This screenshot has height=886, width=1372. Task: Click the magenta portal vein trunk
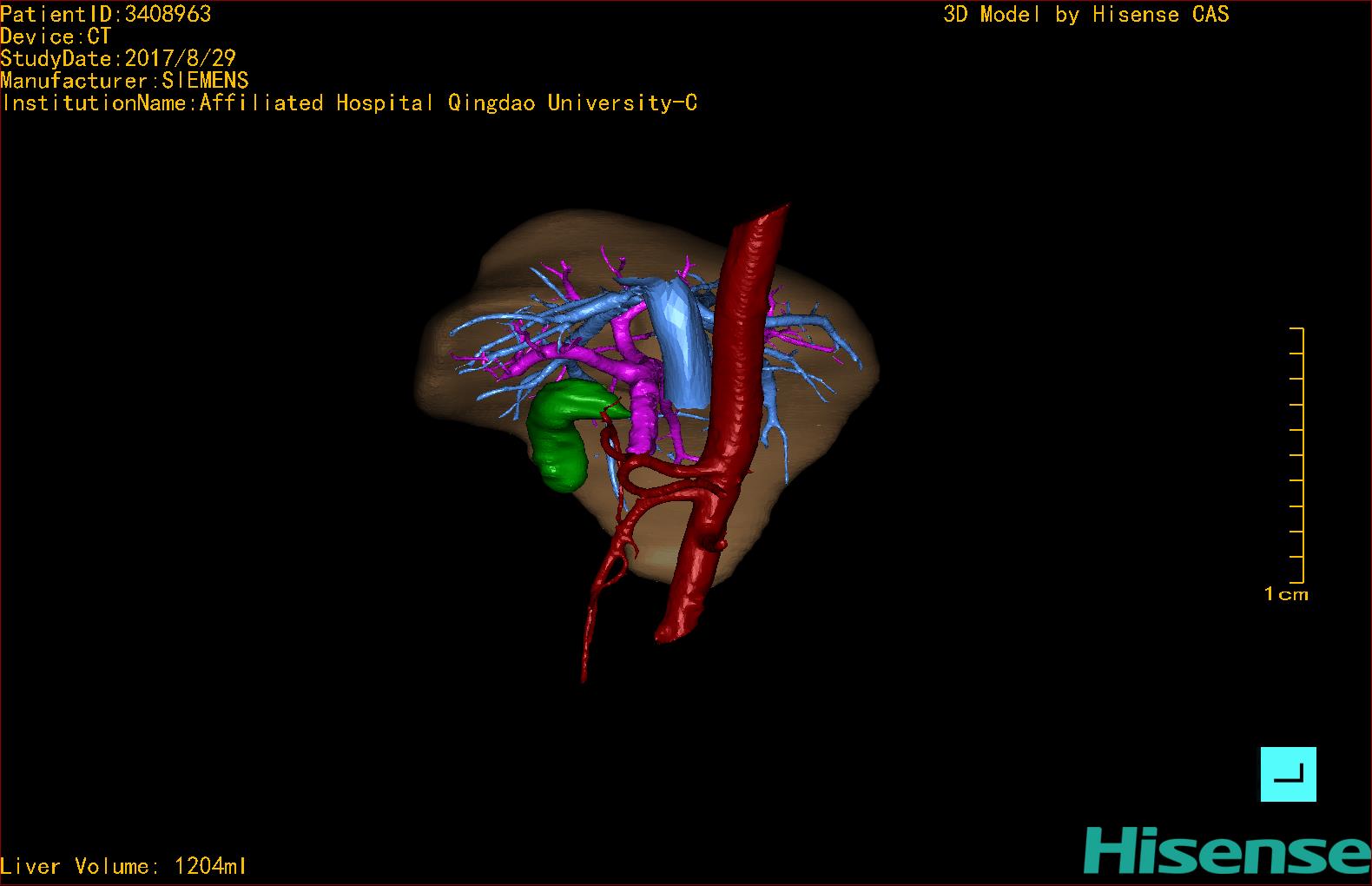(643, 408)
